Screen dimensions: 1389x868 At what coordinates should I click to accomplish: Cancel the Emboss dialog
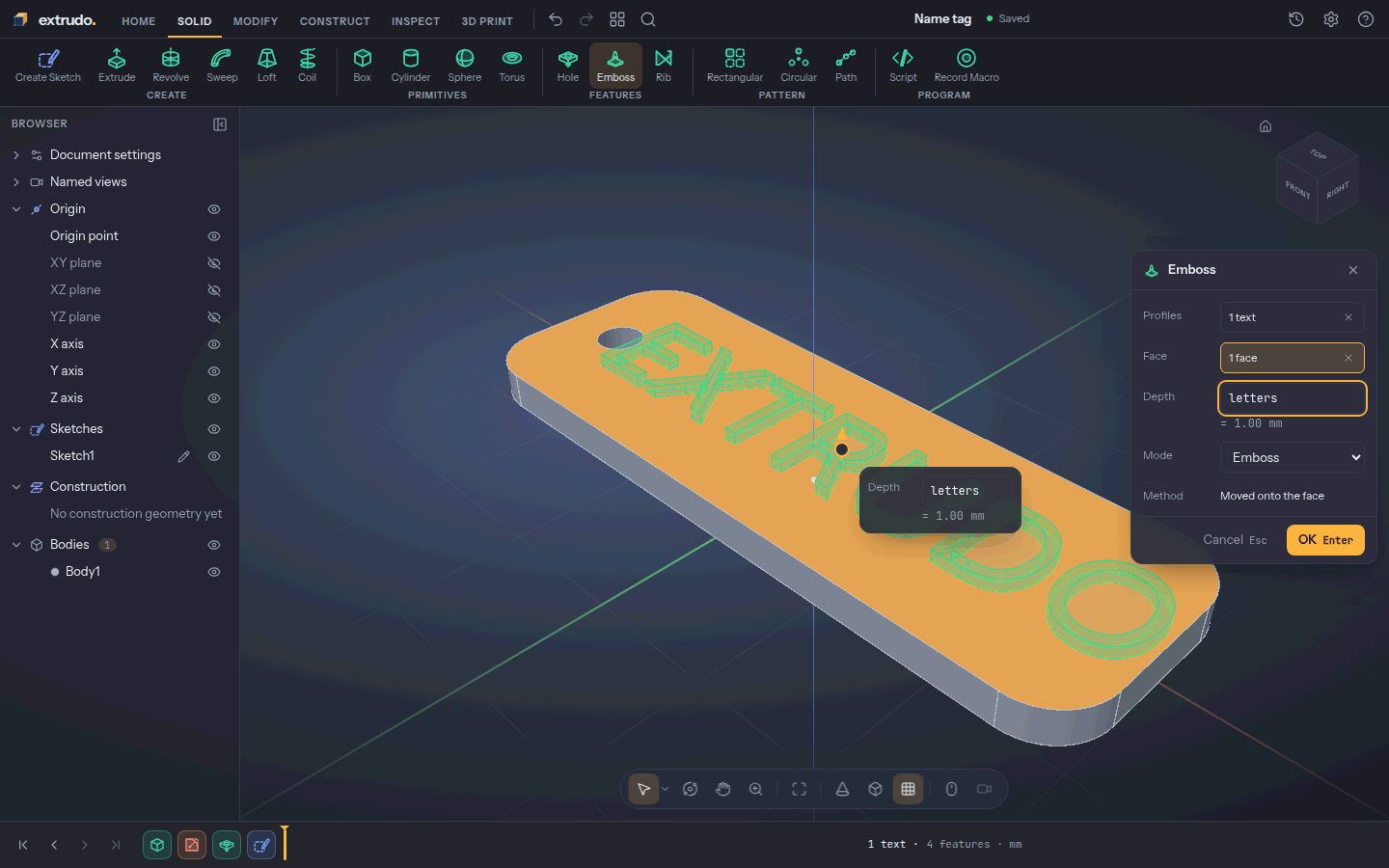click(x=1235, y=540)
